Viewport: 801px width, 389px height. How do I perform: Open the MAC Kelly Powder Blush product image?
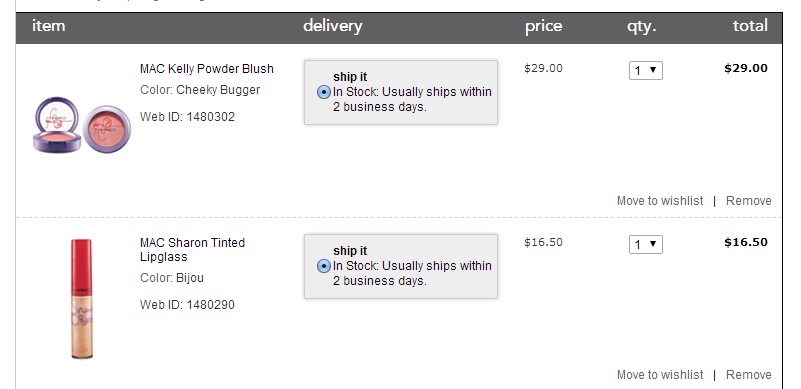pyautogui.click(x=82, y=125)
